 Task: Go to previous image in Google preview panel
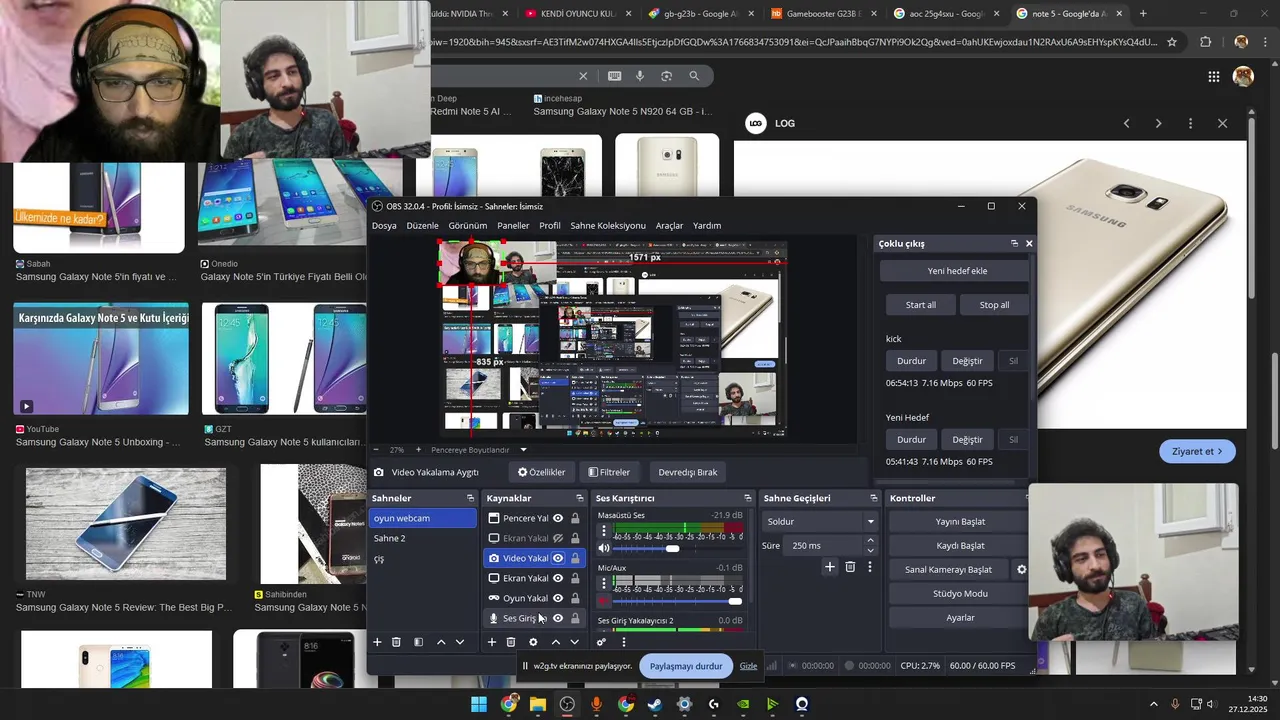pos(1126,123)
